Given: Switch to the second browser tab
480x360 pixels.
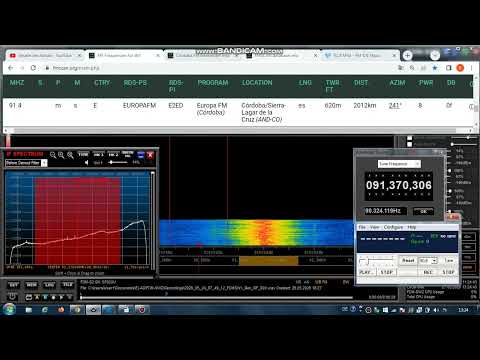Looking at the screenshot, I should [x=124, y=55].
